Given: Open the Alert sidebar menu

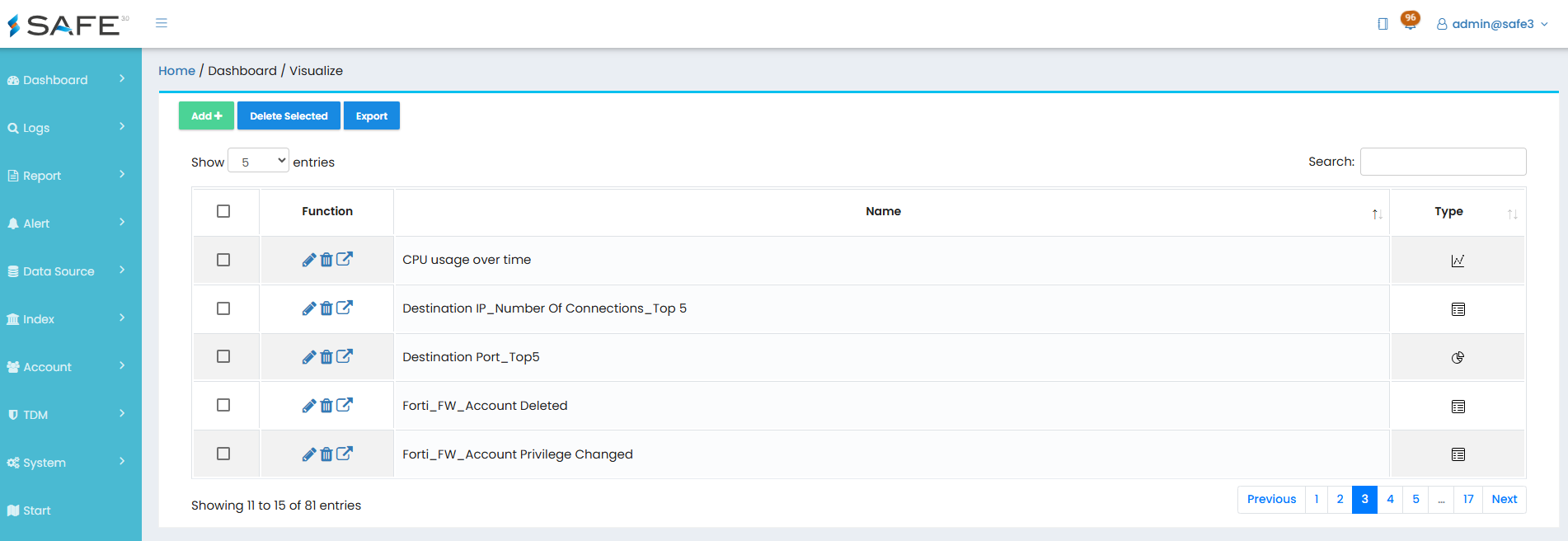Looking at the screenshot, I should [x=66, y=223].
